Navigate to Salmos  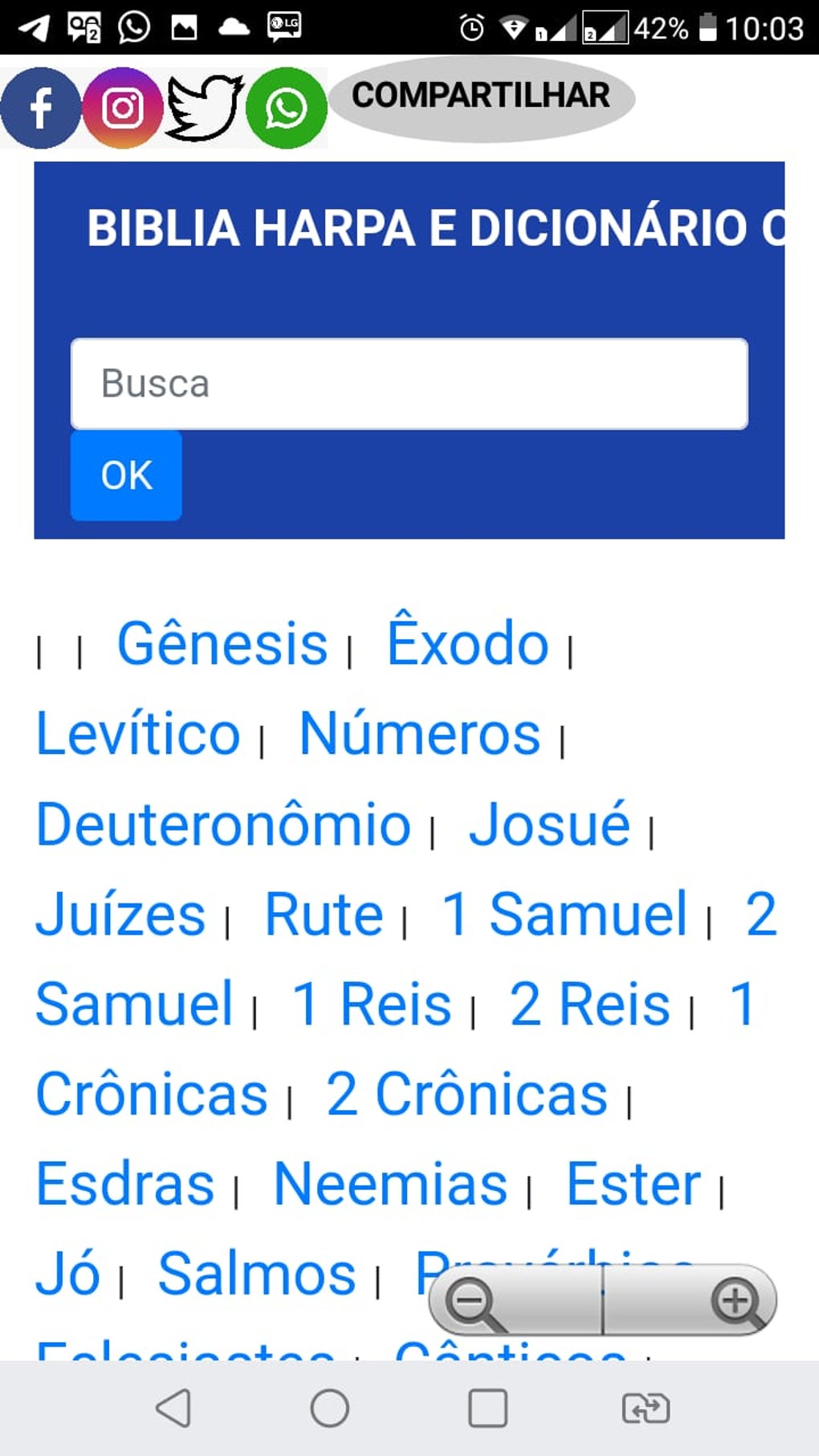[257, 1274]
